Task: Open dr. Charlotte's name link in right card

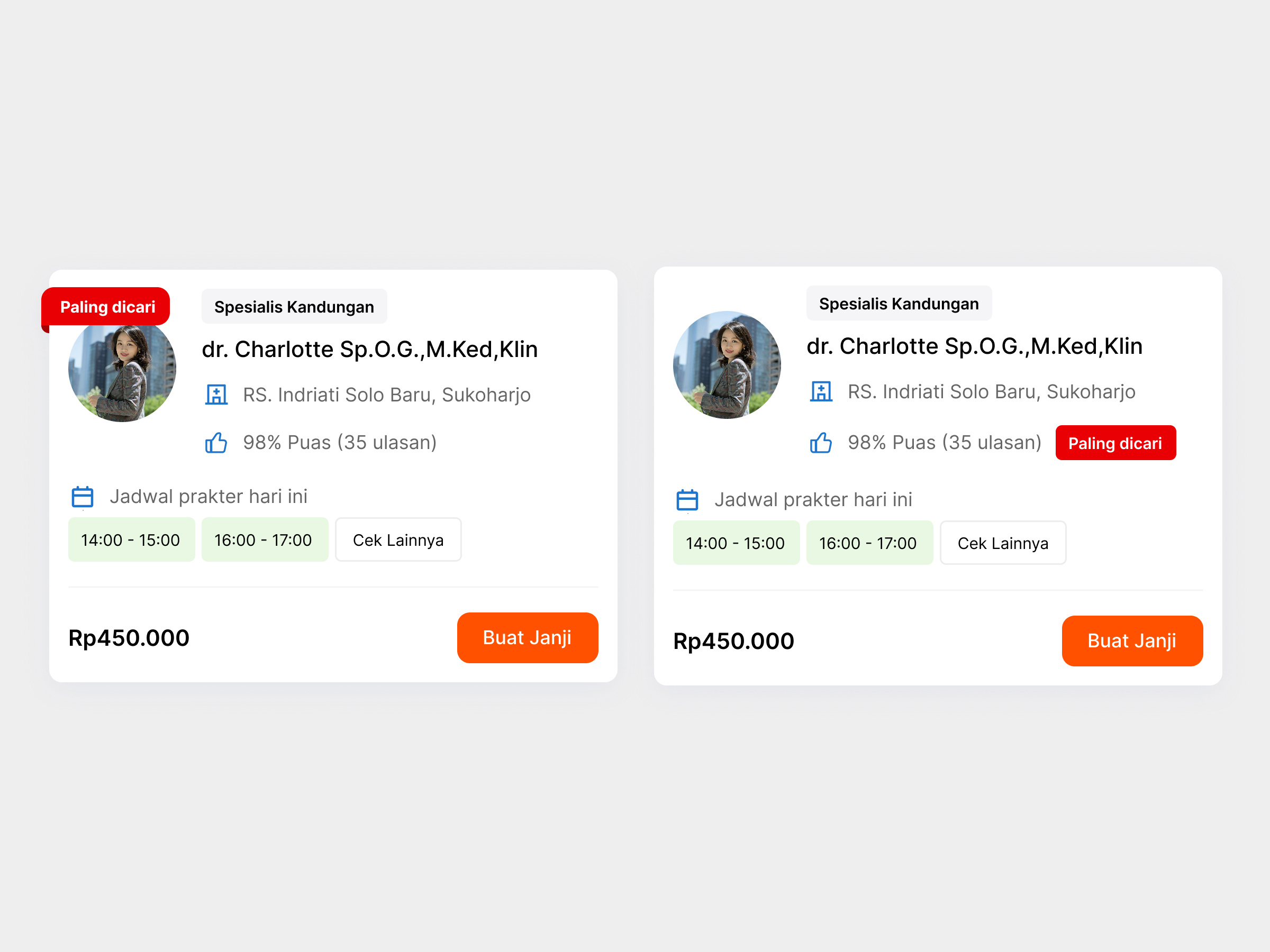Action: click(x=974, y=346)
